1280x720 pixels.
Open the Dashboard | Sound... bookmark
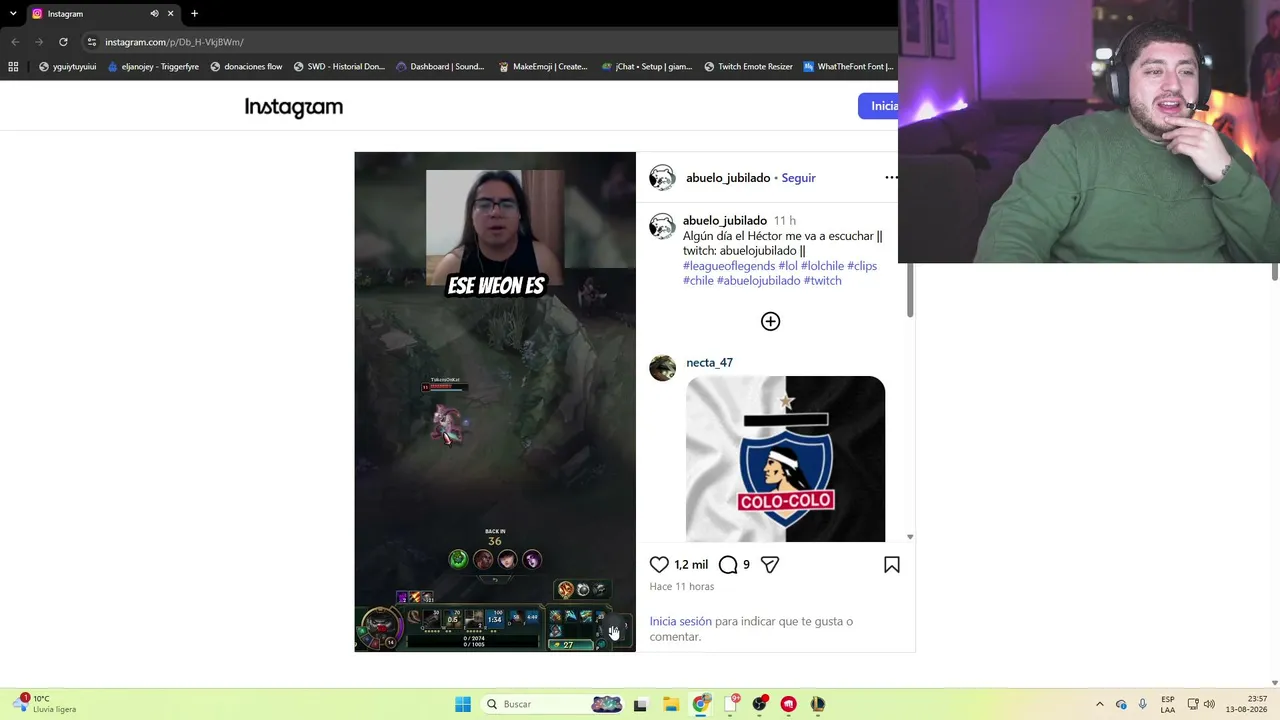440,67
